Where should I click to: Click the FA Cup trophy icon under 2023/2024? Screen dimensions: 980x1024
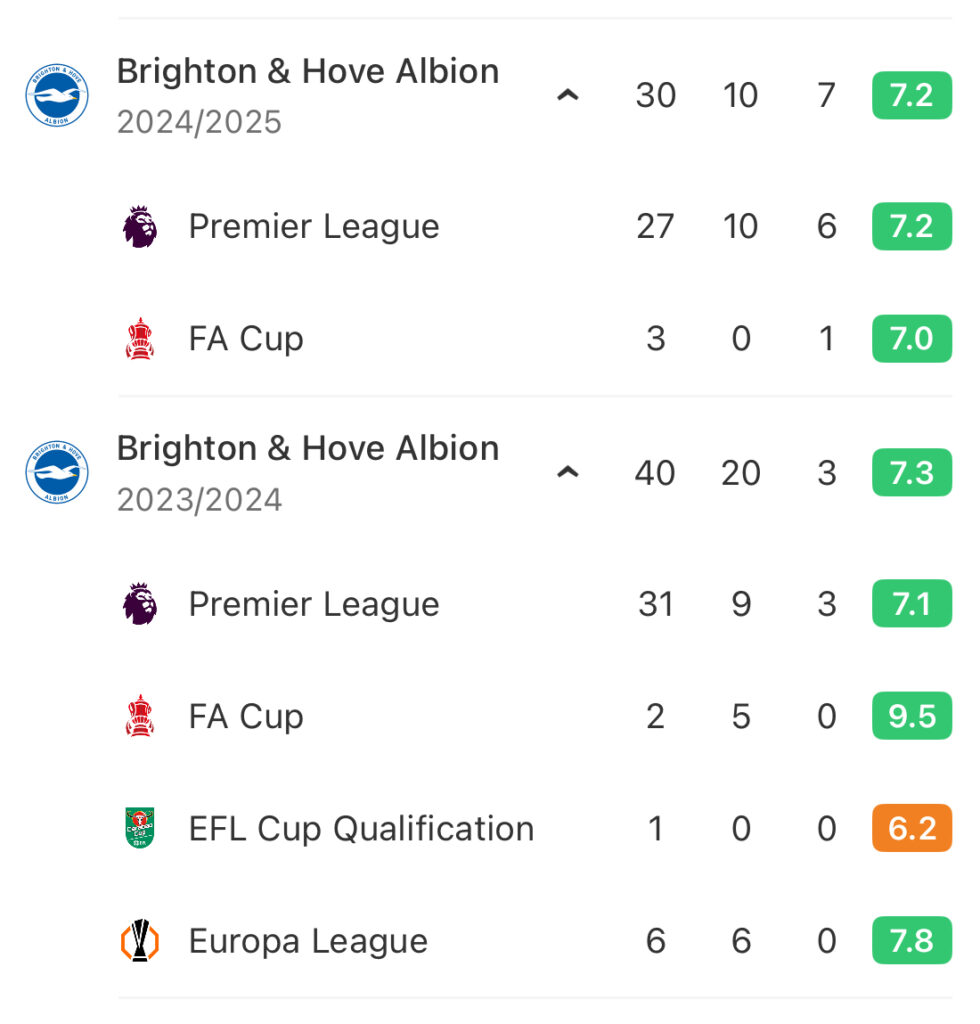pos(140,716)
